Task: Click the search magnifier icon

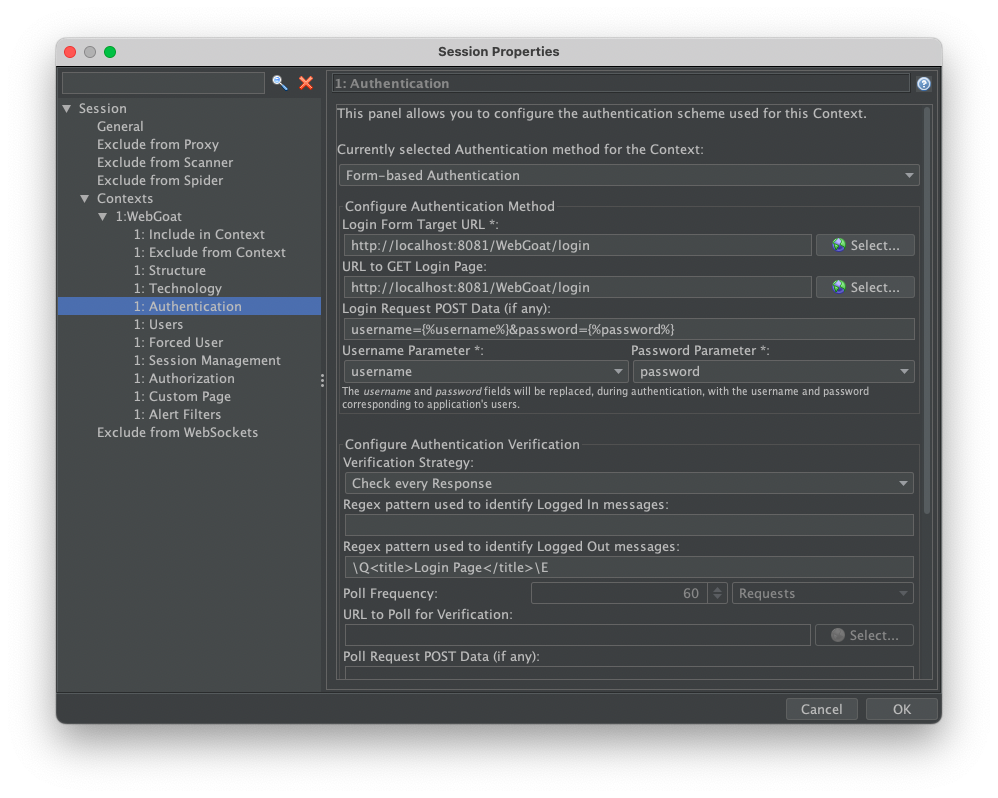Action: click(x=280, y=83)
